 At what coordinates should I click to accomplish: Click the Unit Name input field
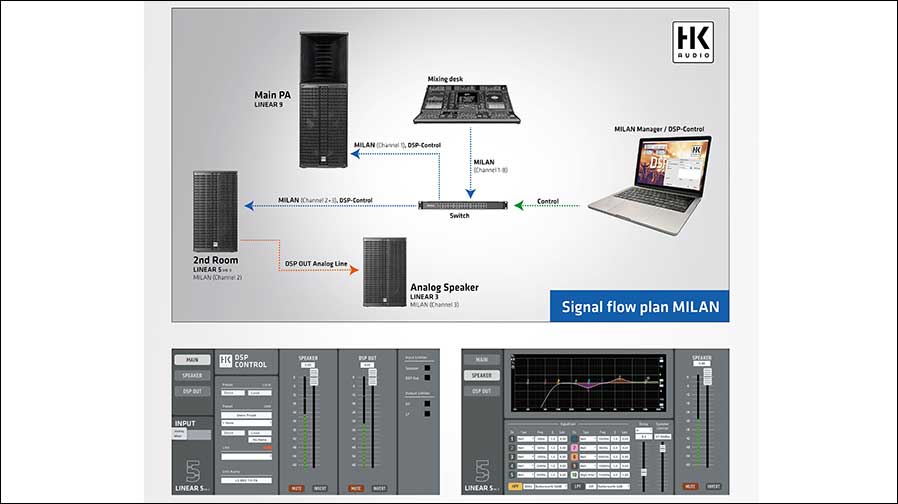tap(246, 481)
